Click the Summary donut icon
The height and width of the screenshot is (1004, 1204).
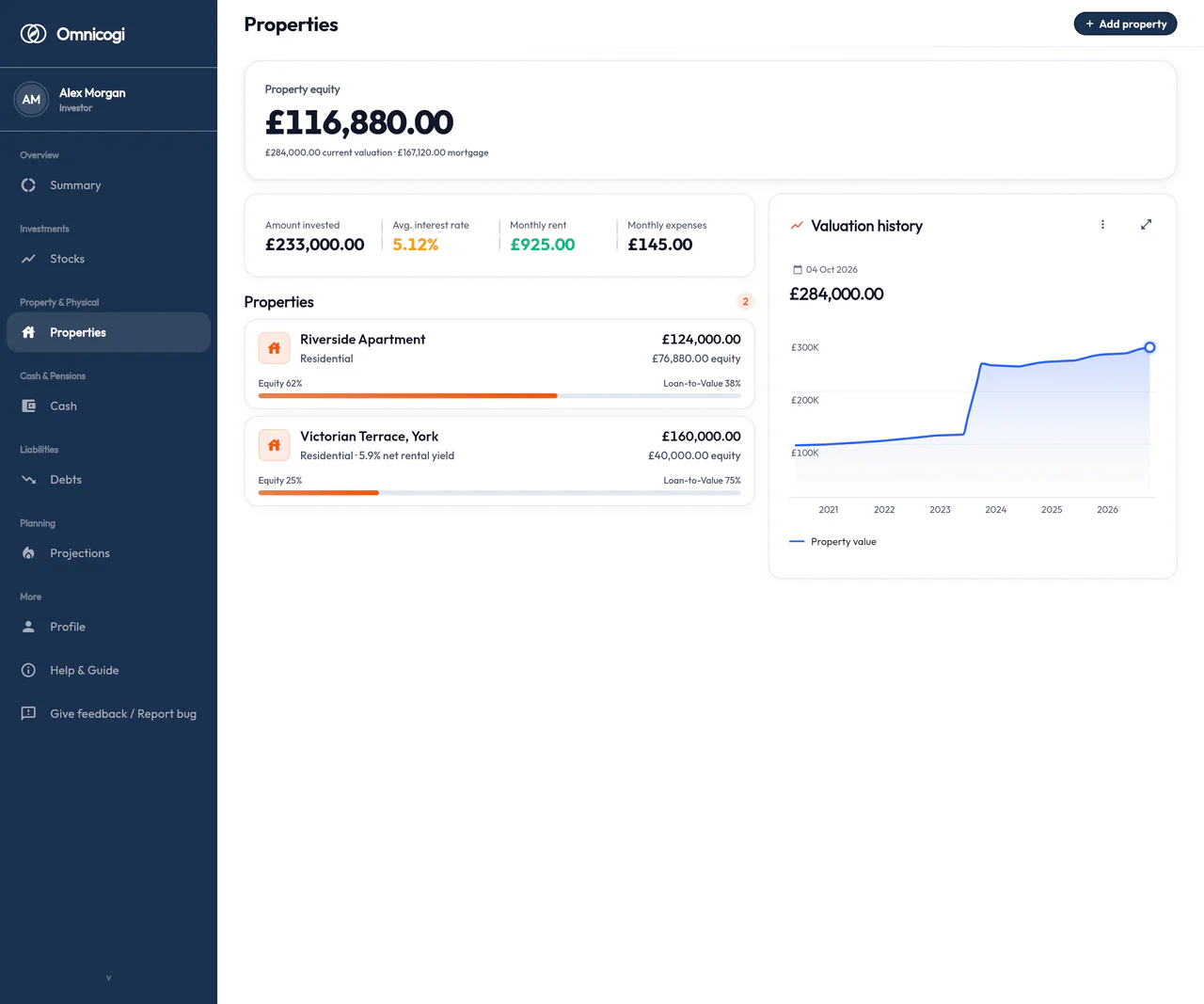(x=28, y=185)
